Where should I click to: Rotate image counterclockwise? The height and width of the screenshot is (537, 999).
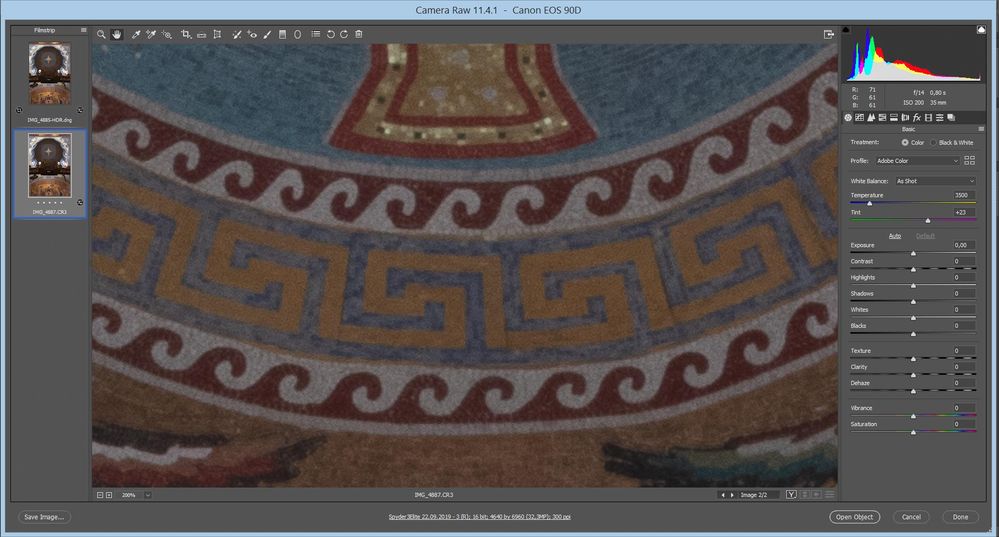[331, 34]
